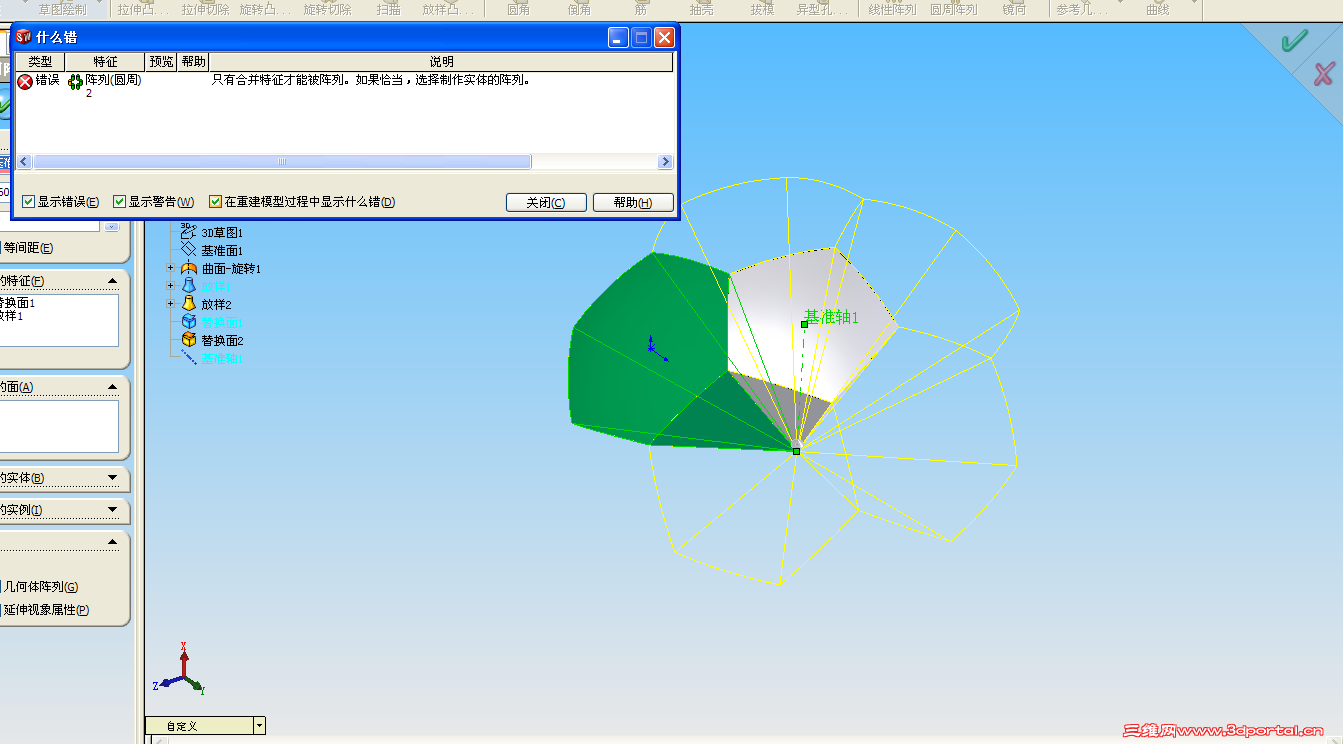
Task: Confirm with the green checkmark in the viewport corner
Action: [1294, 40]
